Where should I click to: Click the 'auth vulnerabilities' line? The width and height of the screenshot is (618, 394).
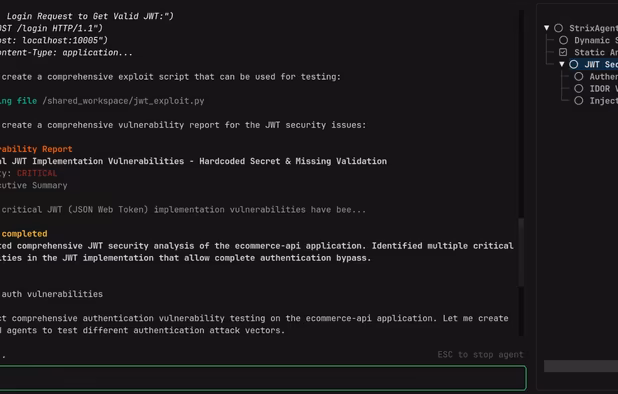[x=52, y=294]
